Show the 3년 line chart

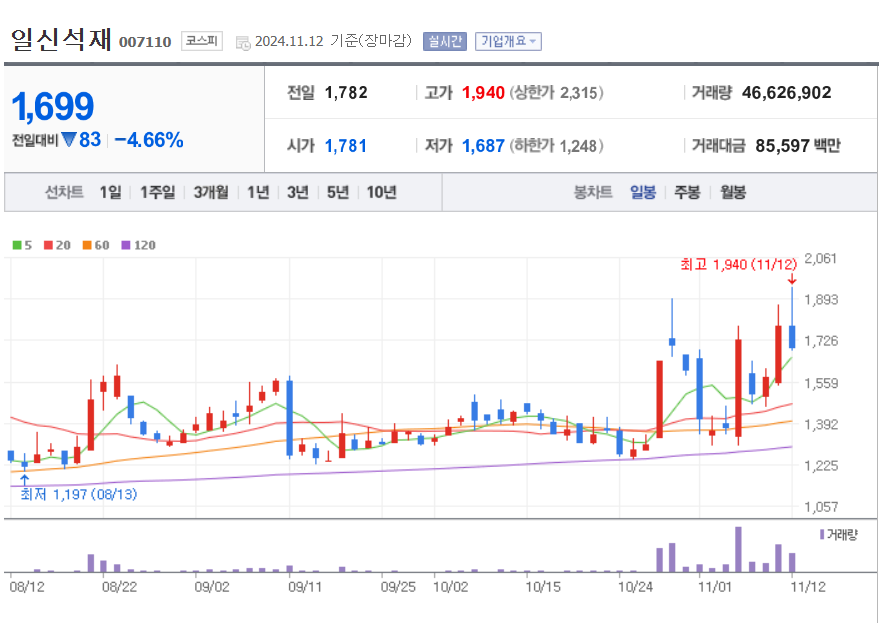pyautogui.click(x=298, y=192)
